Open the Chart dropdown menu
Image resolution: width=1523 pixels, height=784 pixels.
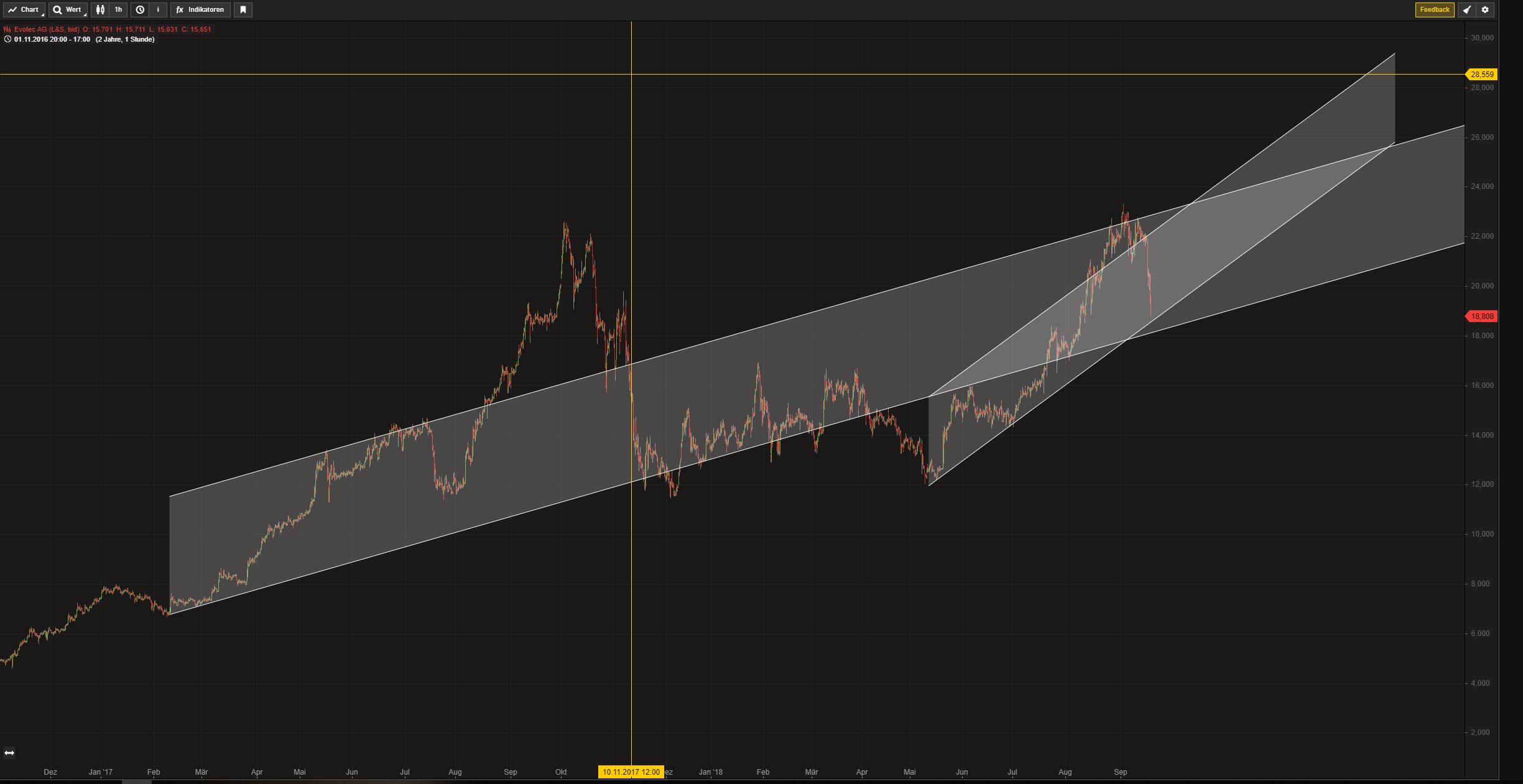pos(24,10)
